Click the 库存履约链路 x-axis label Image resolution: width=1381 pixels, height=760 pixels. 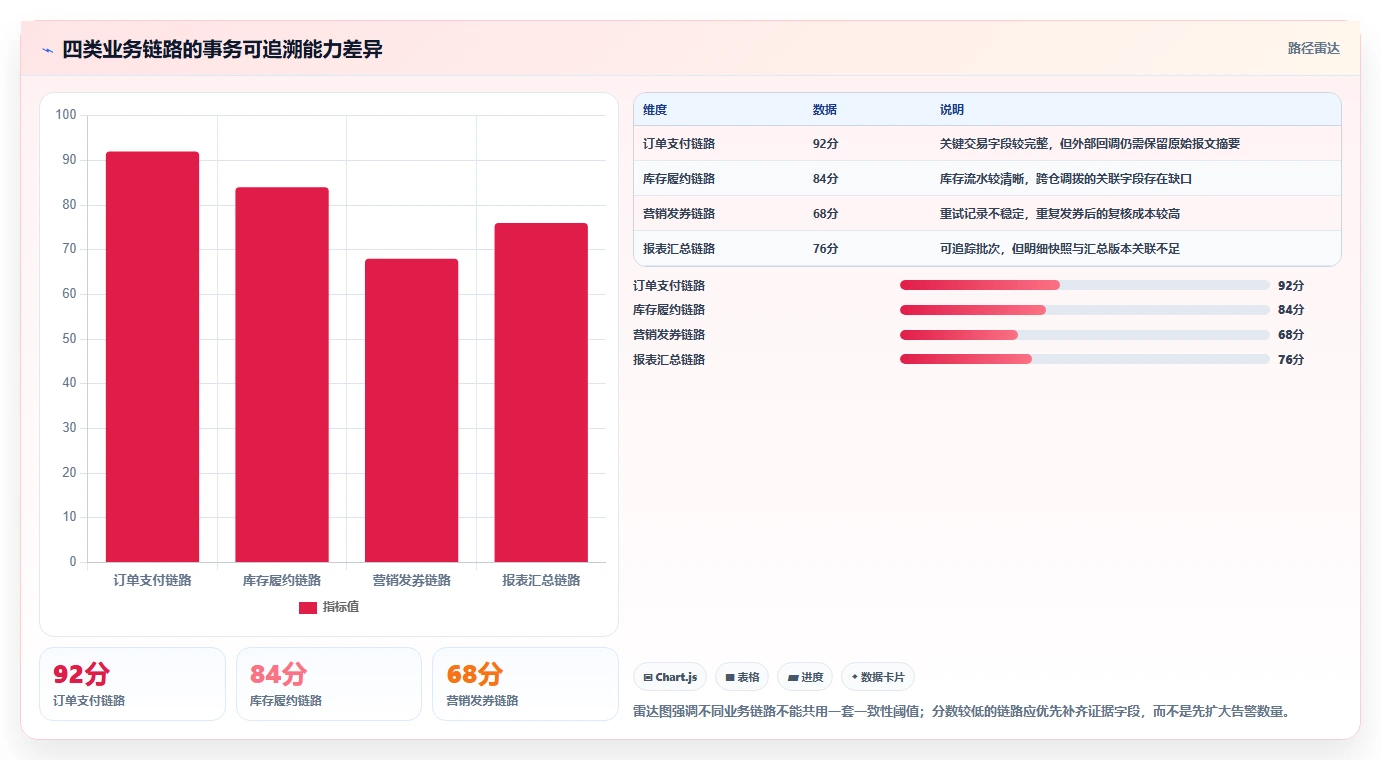point(282,580)
